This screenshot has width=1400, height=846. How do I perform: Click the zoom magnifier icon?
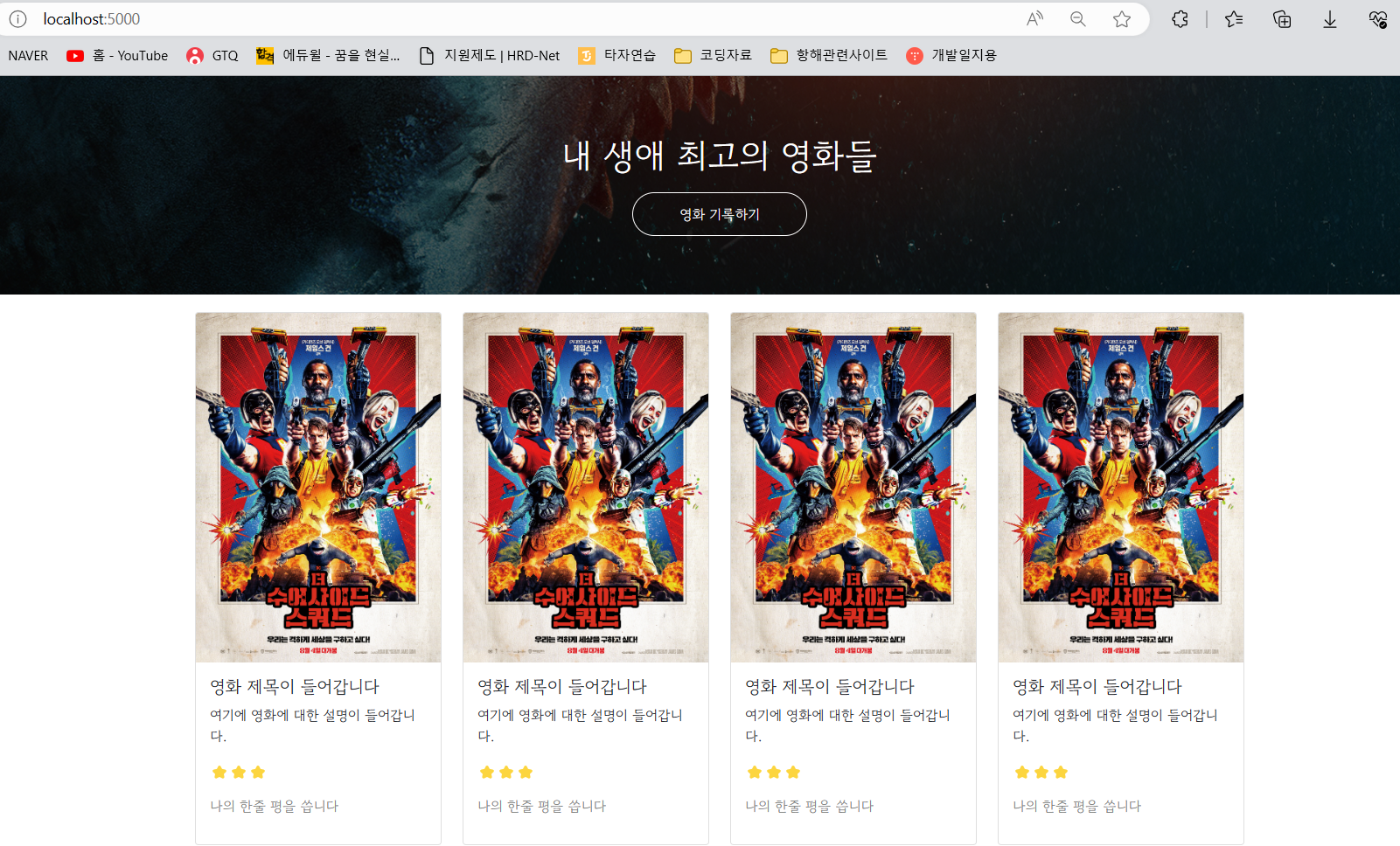pos(1078,19)
